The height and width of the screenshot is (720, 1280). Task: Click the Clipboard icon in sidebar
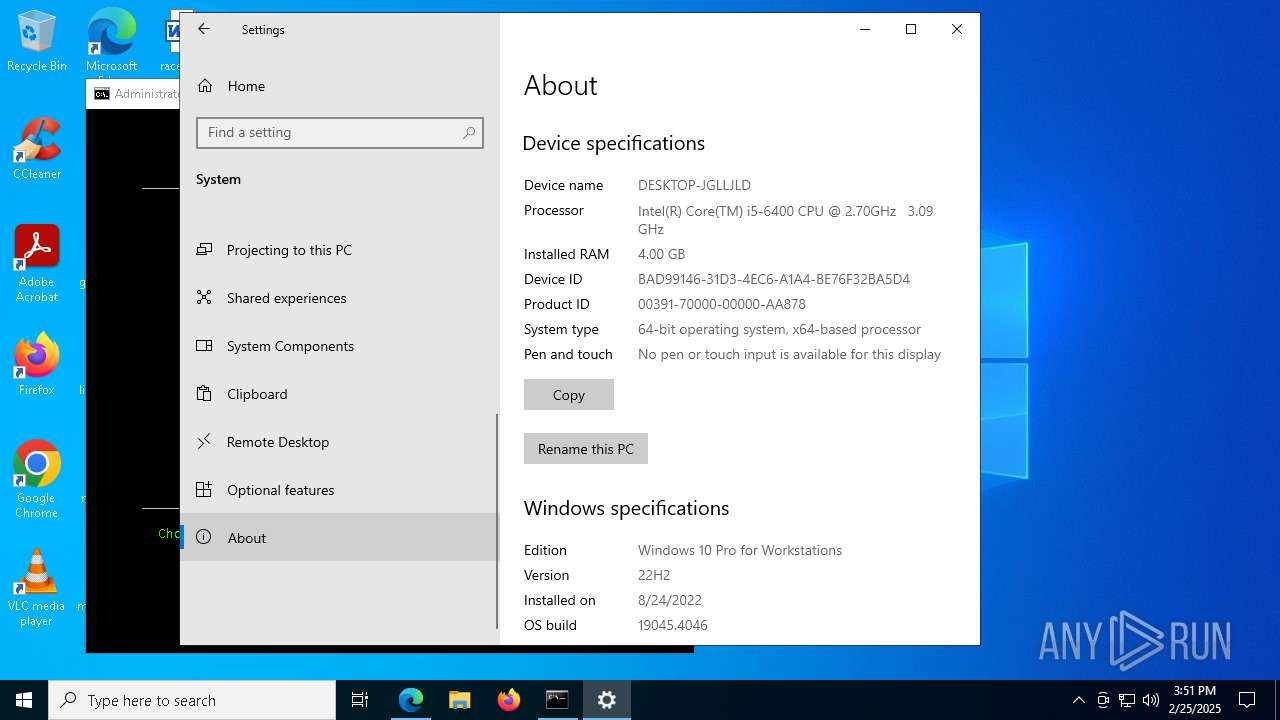click(204, 393)
